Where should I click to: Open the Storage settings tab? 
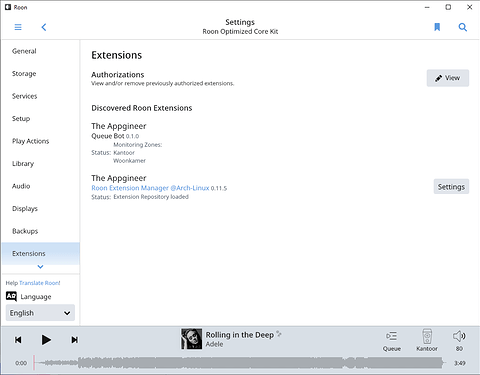[x=40, y=74]
